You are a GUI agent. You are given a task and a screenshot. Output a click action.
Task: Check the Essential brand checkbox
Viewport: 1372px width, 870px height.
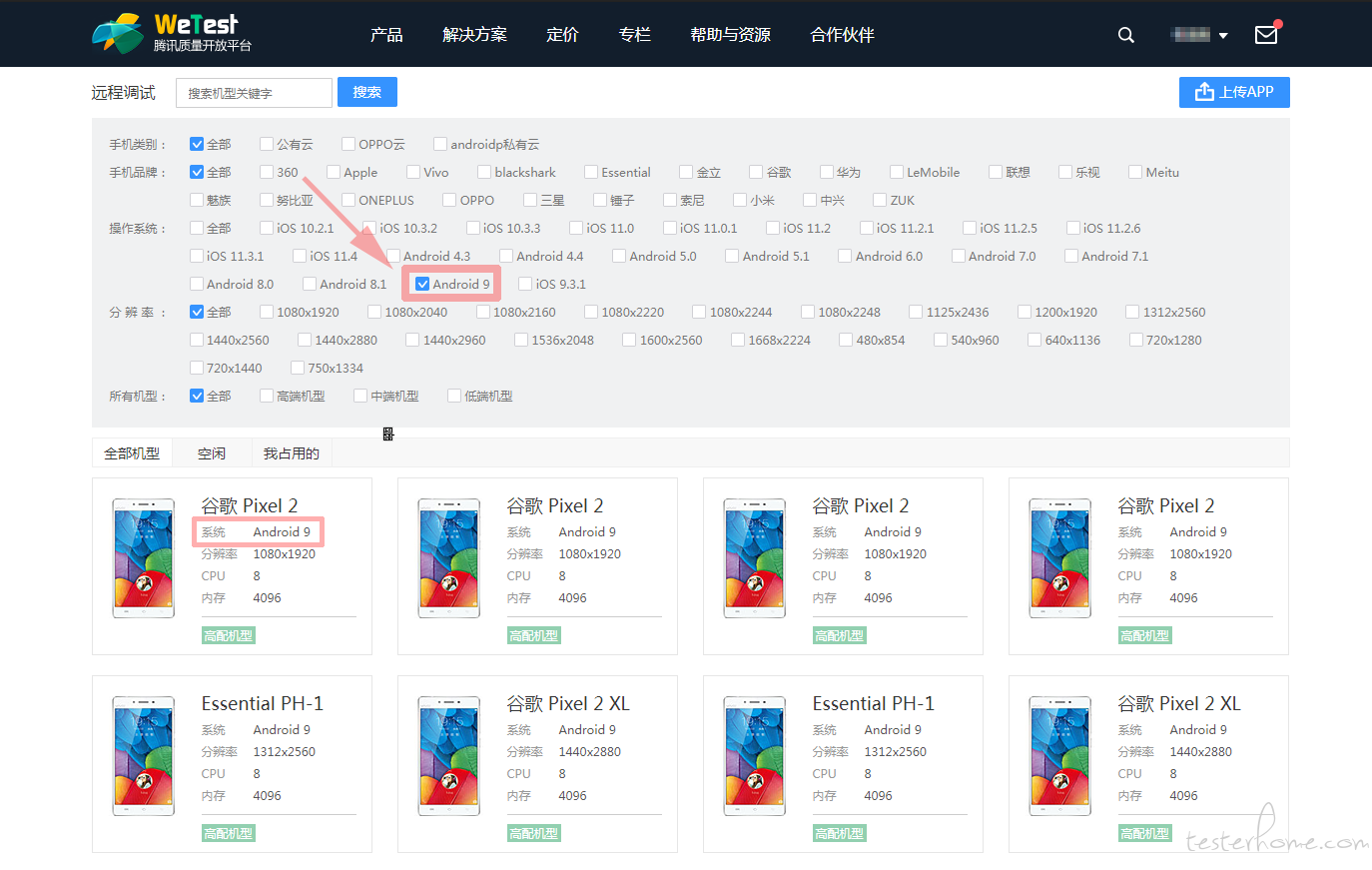(x=591, y=172)
